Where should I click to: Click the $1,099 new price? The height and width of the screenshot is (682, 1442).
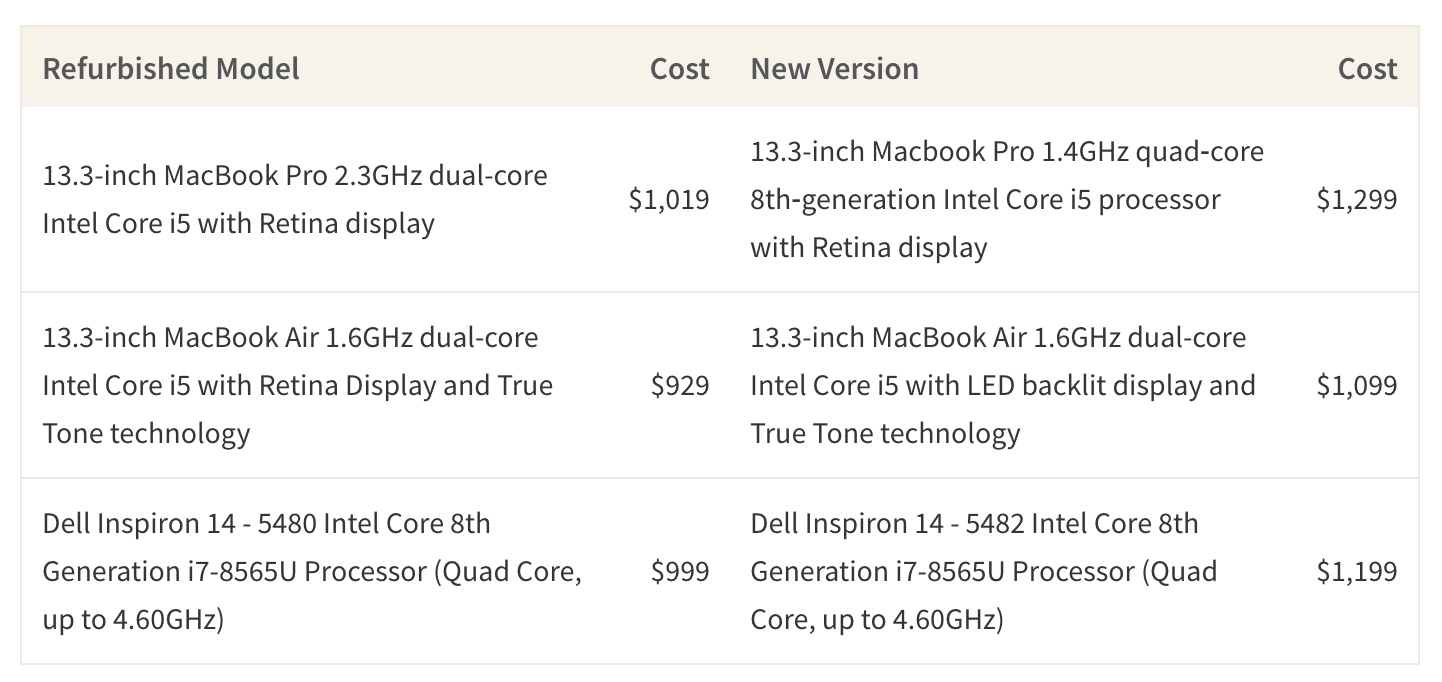pos(1357,385)
